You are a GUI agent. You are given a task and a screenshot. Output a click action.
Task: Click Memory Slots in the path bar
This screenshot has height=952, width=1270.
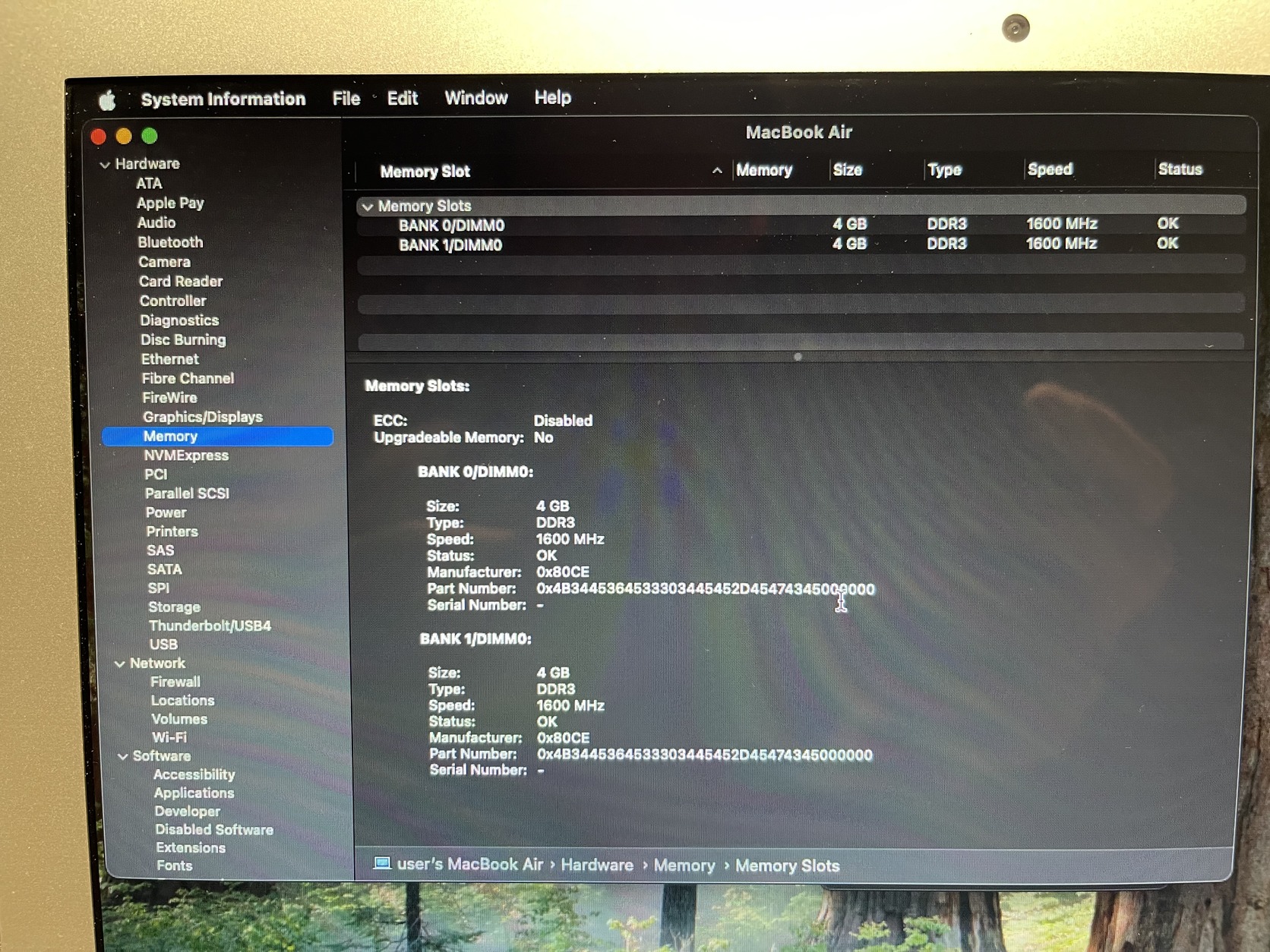(x=788, y=866)
